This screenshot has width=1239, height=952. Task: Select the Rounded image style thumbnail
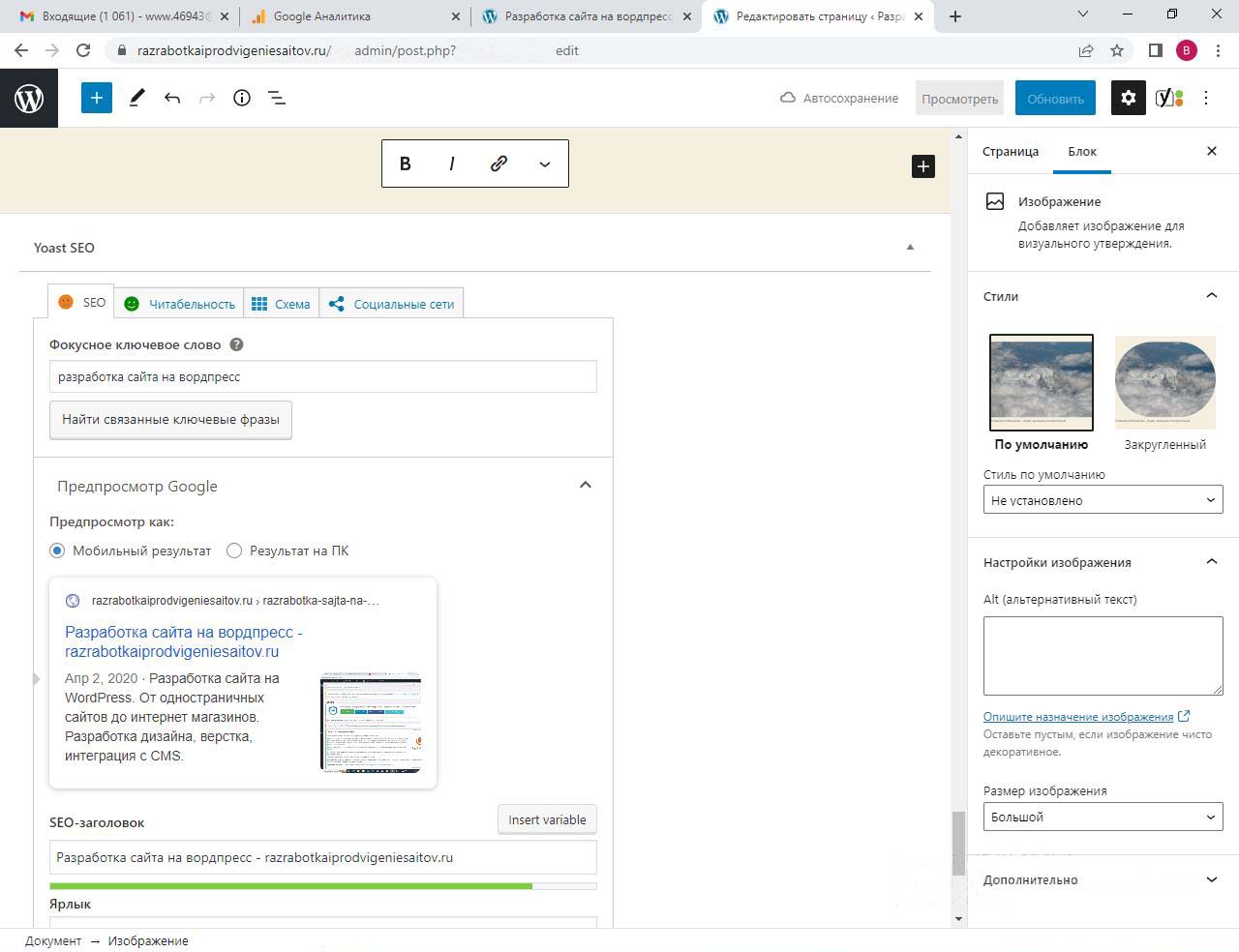[x=1164, y=383]
